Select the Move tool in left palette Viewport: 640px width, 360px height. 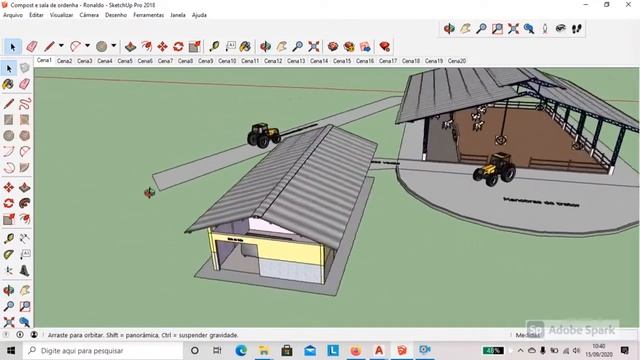(x=9, y=187)
